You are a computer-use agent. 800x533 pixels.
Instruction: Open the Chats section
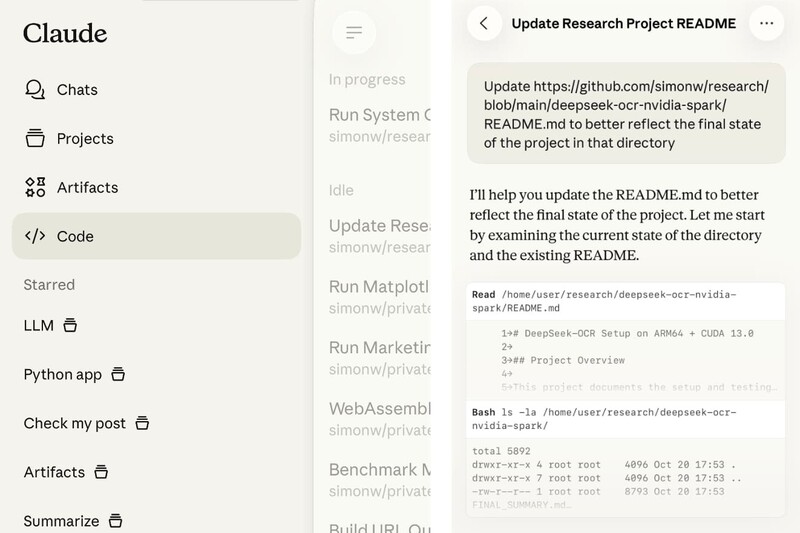77,89
